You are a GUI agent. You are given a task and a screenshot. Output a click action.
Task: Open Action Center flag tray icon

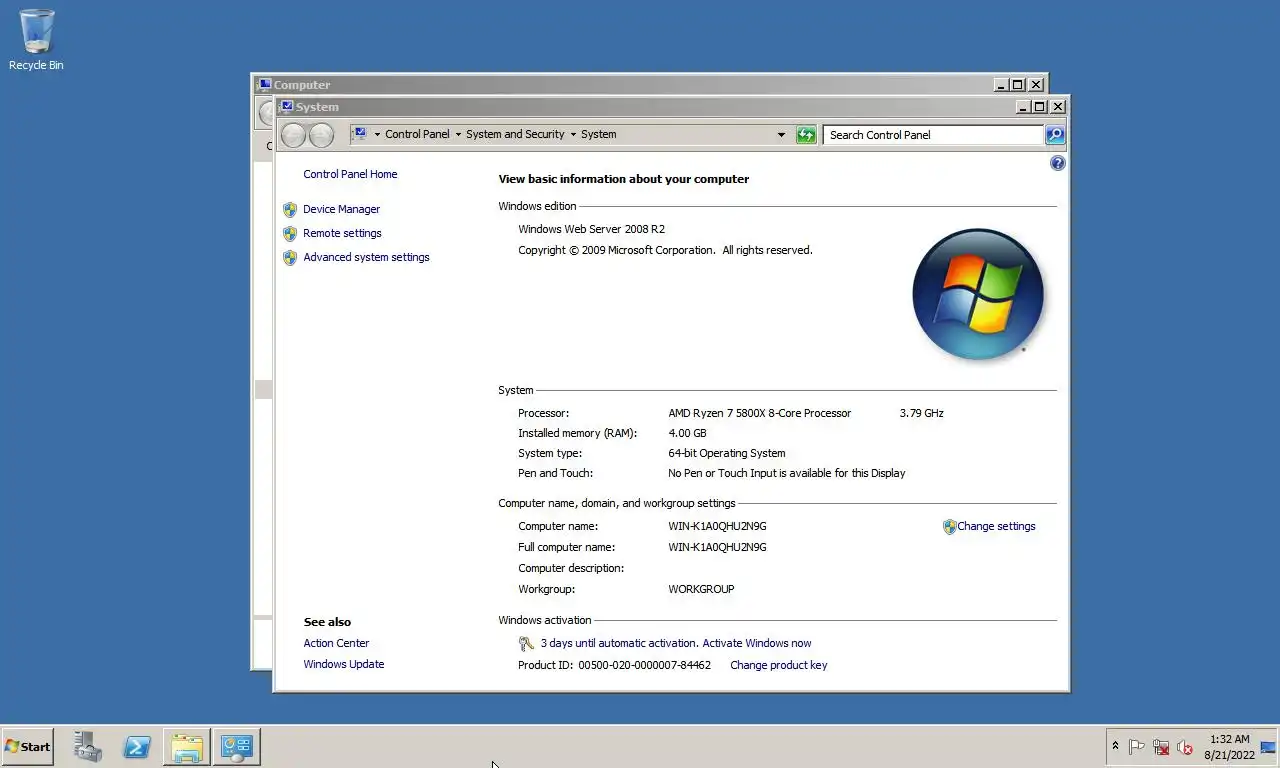(x=1137, y=747)
